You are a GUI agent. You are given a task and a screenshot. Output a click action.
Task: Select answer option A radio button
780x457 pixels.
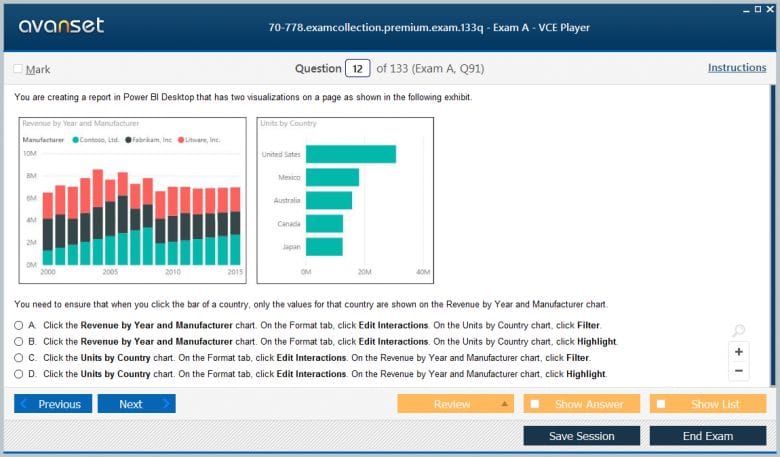pos(18,325)
